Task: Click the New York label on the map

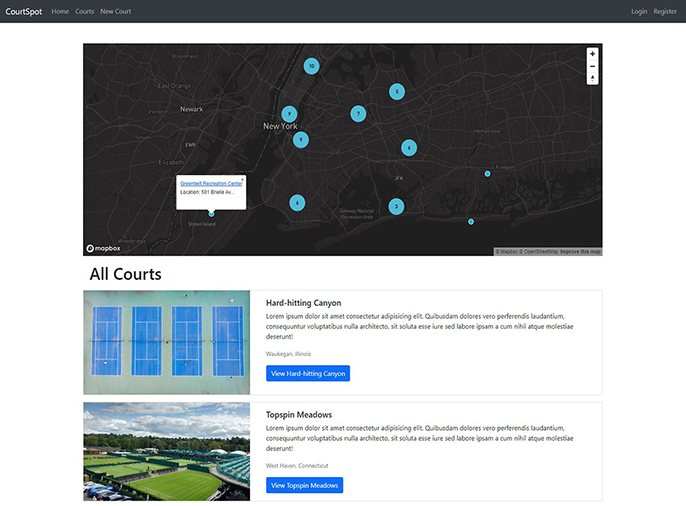Action: 280,126
